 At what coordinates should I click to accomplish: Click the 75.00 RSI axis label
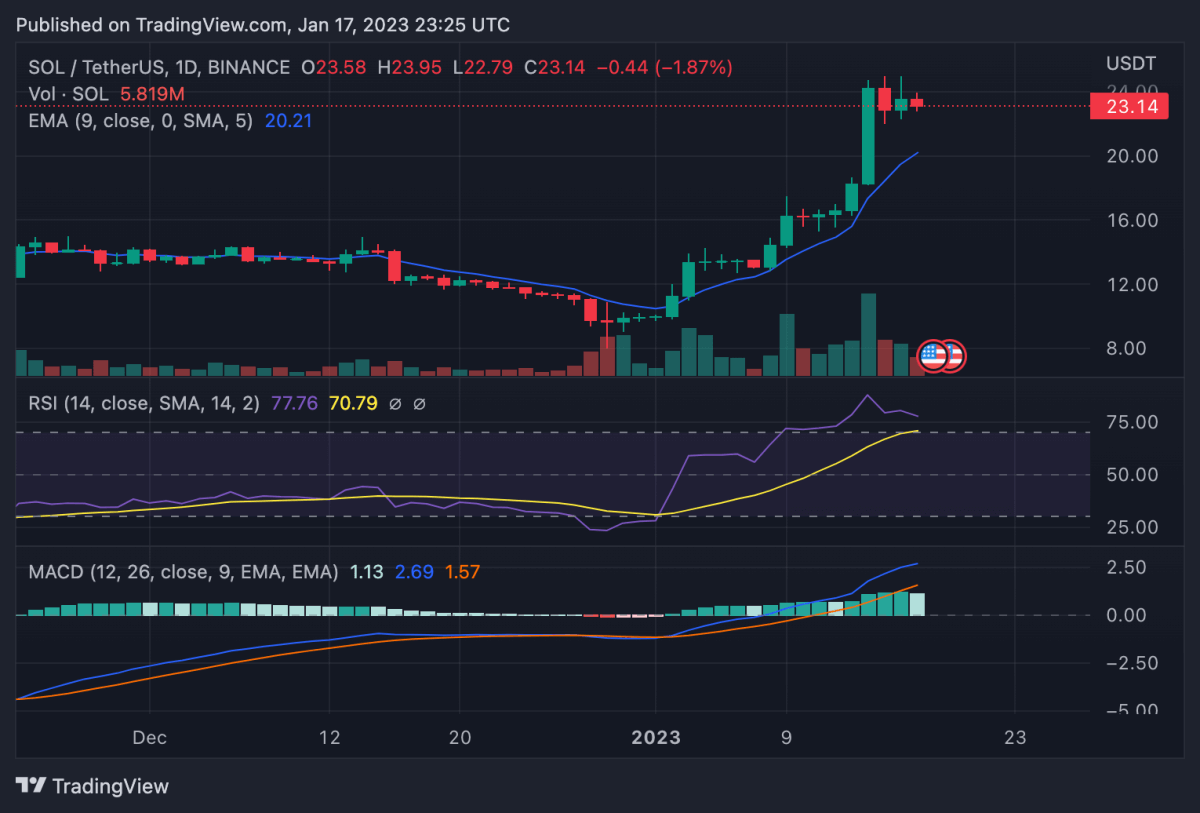(1131, 422)
